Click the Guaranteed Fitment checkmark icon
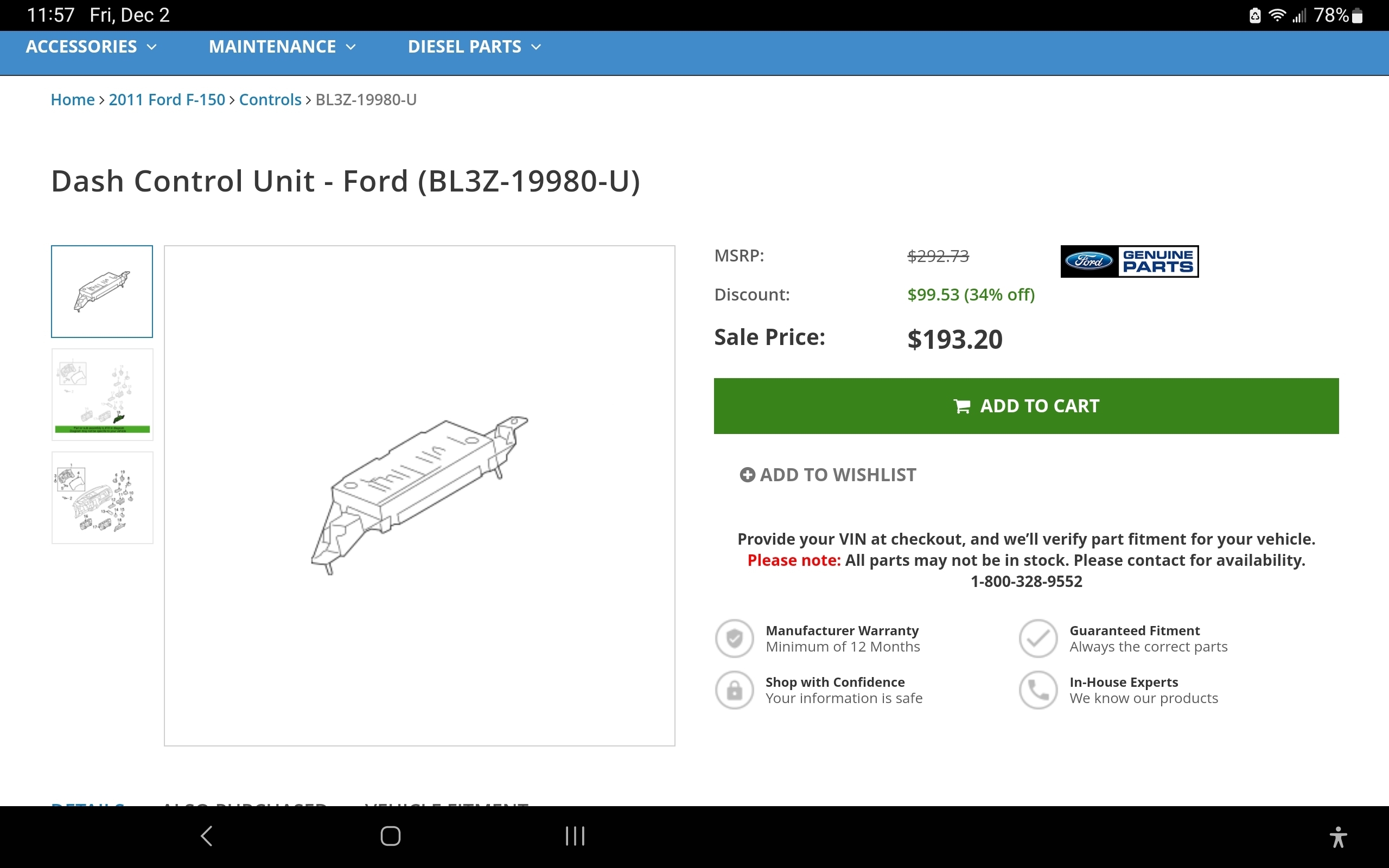The height and width of the screenshot is (868, 1389). (x=1038, y=639)
